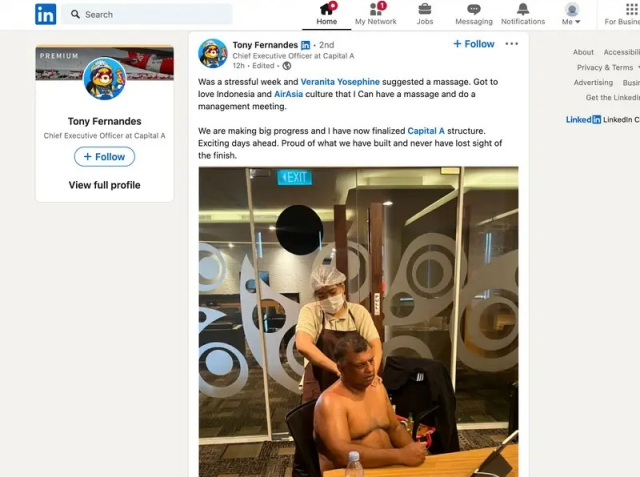This screenshot has height=477, width=640.
Task: Open Veranita Yosephine mention link
Action: [x=340, y=82]
